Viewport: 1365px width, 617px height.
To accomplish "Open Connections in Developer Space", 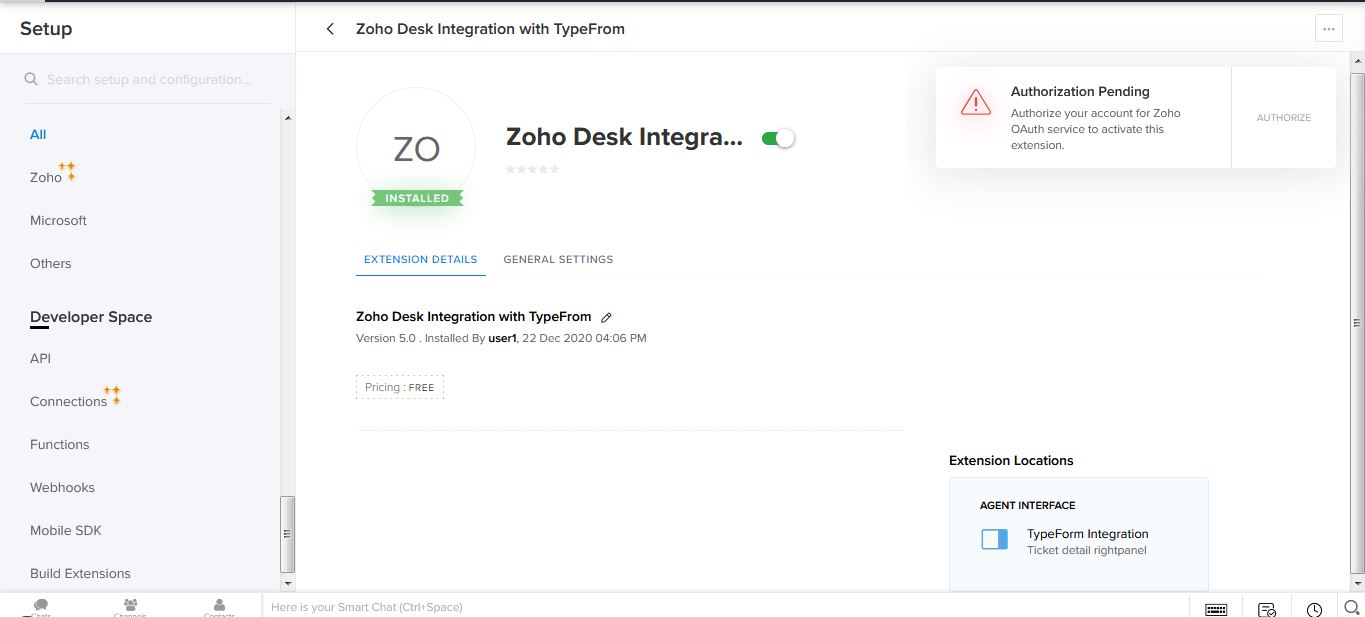I will coord(68,401).
